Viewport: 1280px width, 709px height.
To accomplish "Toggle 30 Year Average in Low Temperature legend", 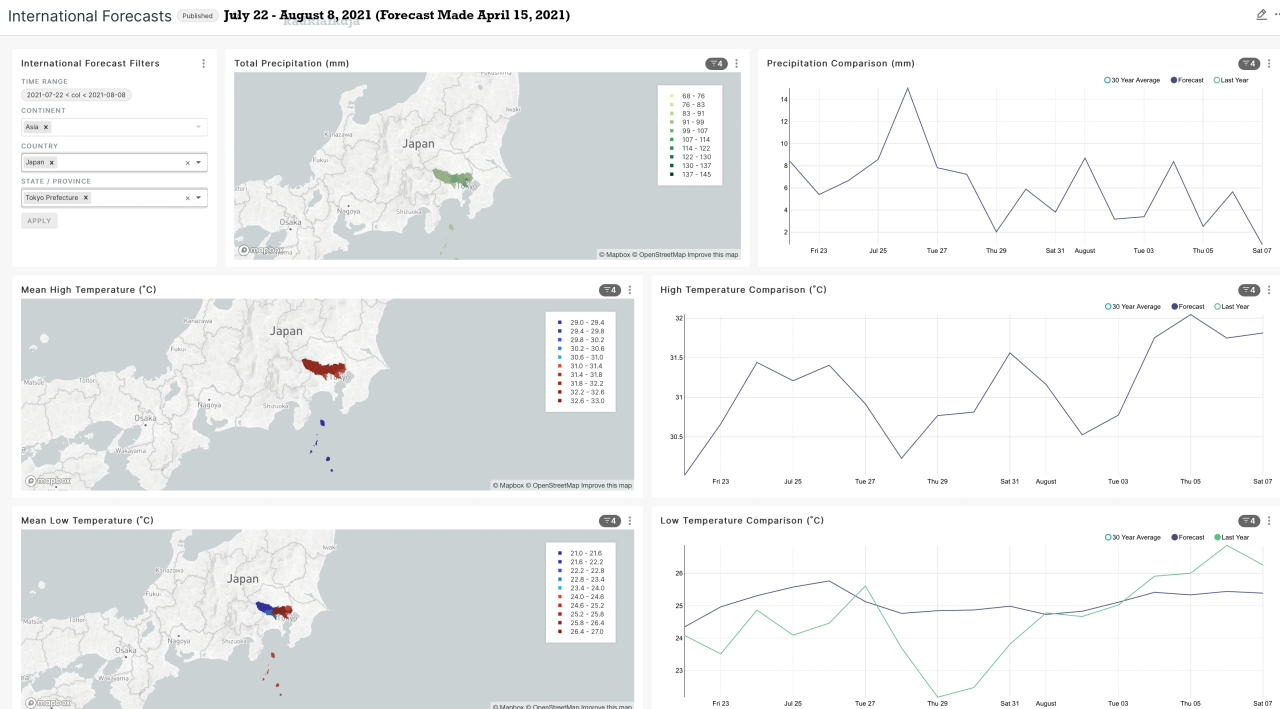I will tap(1132, 537).
